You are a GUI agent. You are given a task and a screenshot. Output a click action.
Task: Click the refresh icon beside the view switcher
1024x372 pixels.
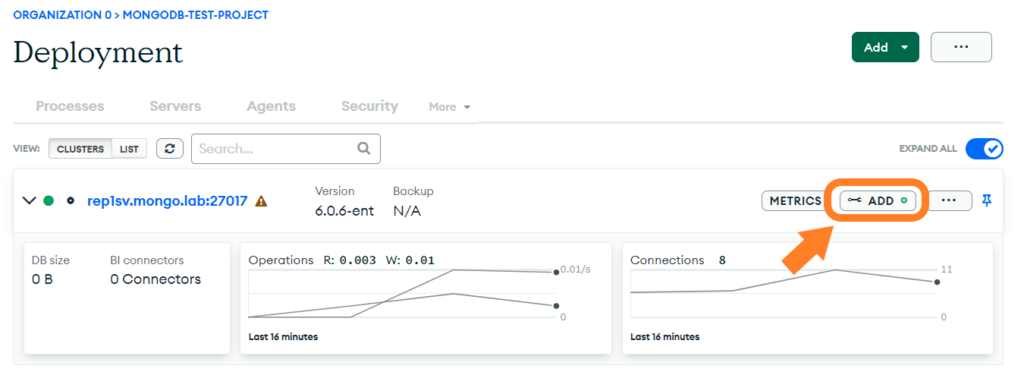pos(169,149)
